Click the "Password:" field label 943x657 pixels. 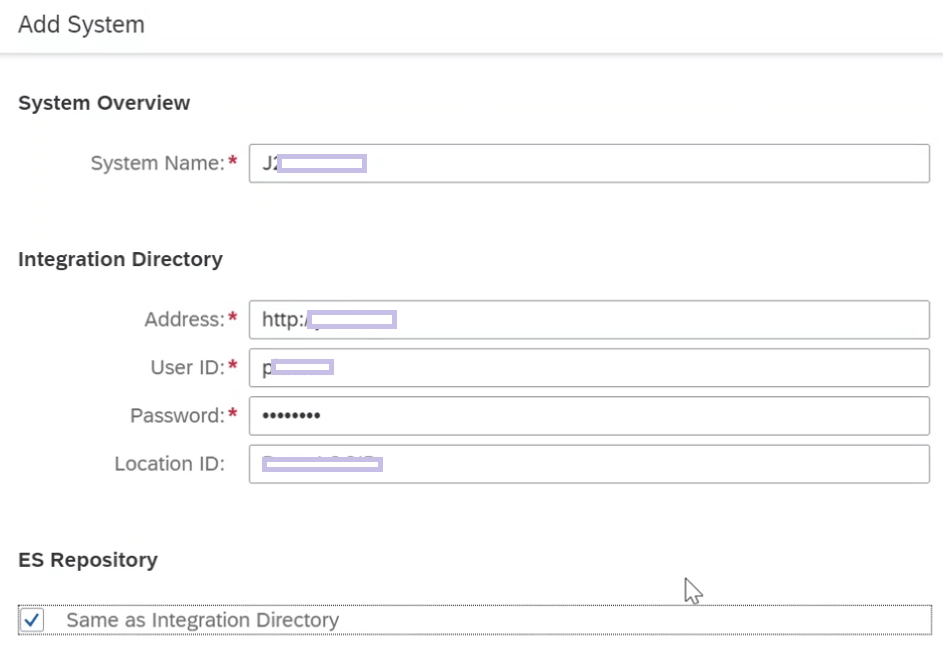click(177, 416)
